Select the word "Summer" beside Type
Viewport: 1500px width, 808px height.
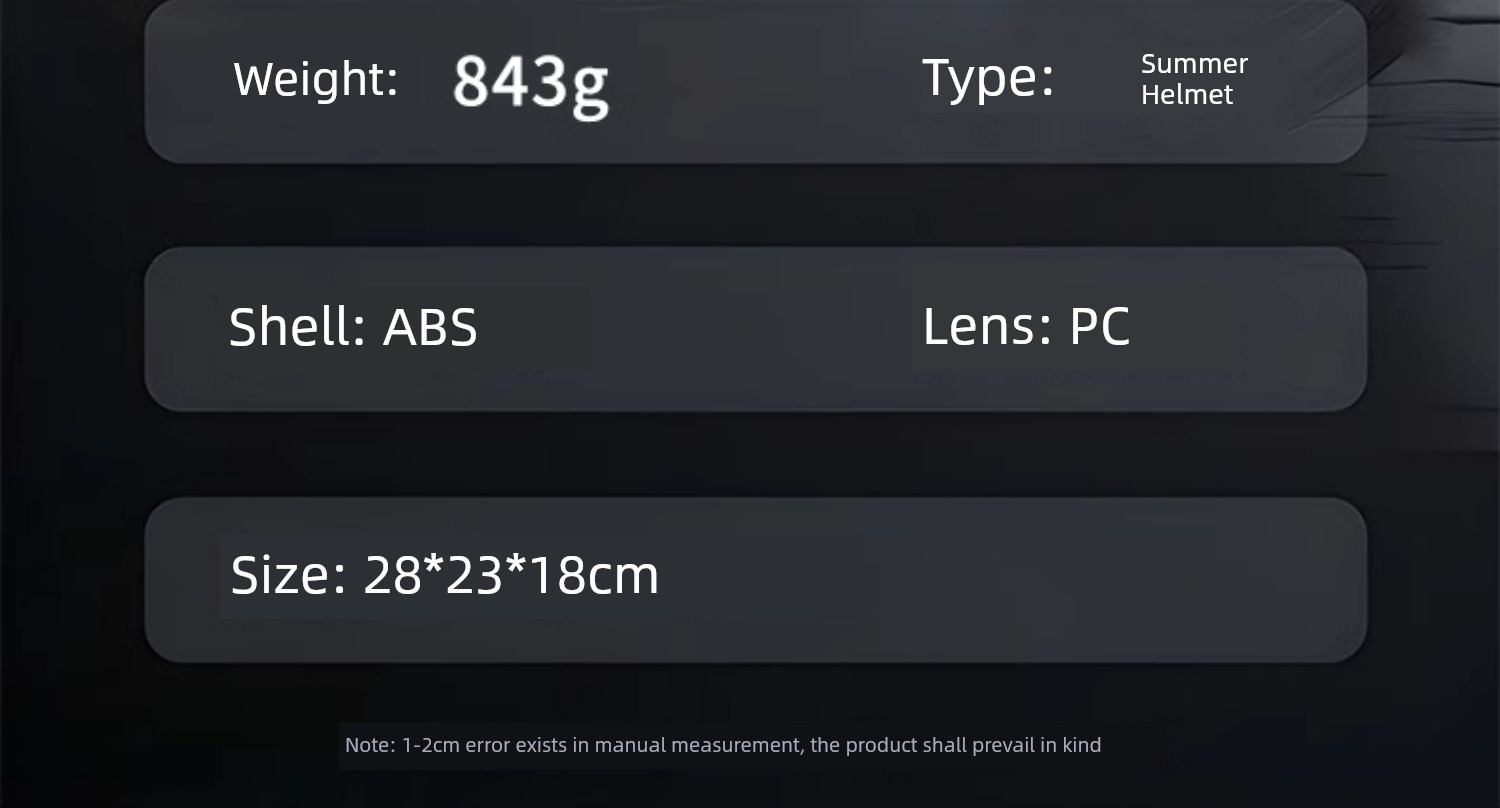point(1194,64)
